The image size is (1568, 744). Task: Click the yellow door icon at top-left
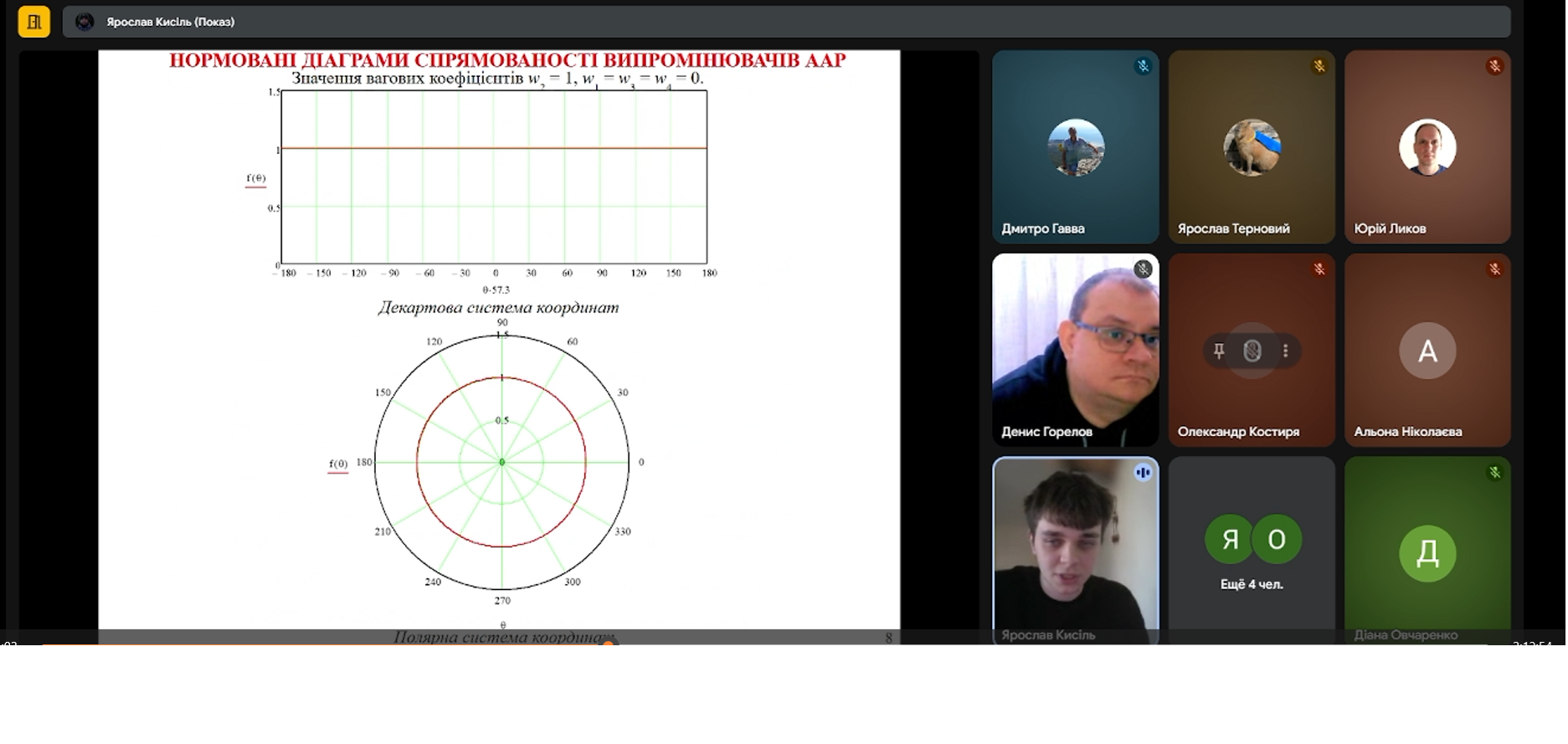33,22
